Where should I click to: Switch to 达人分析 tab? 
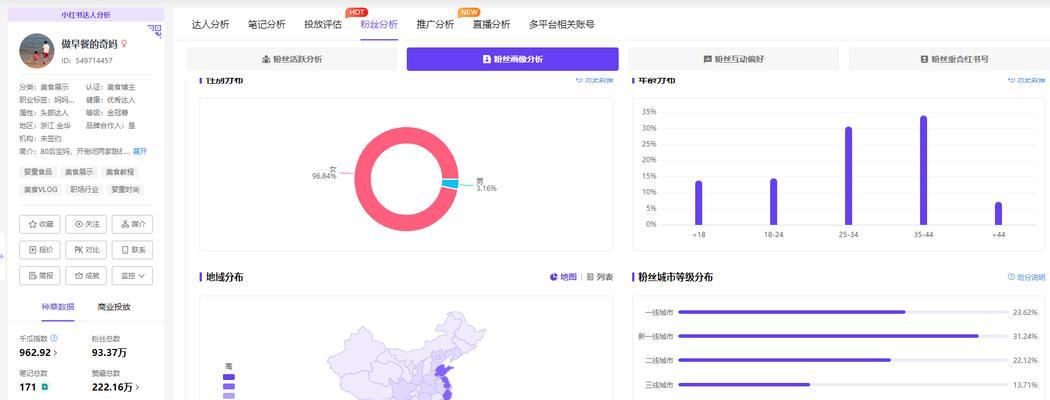[x=210, y=24]
